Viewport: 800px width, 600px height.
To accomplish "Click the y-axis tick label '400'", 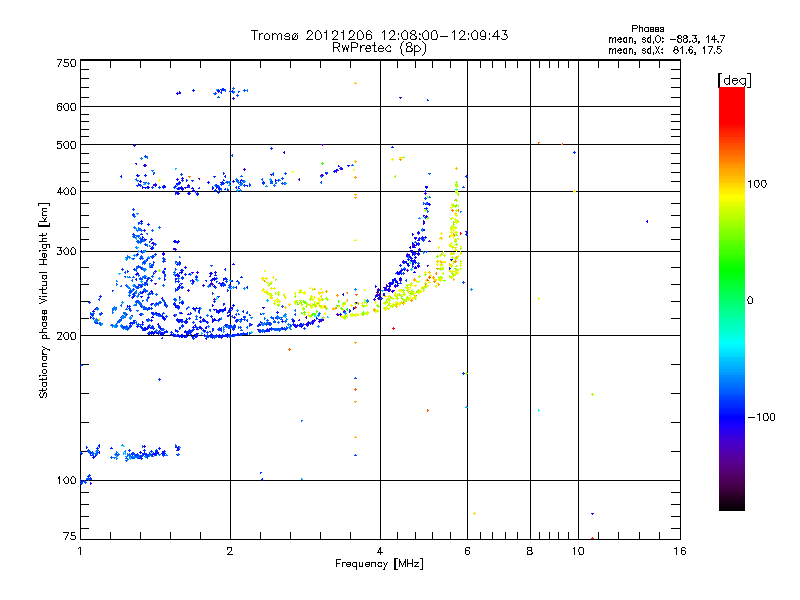I will pos(66,192).
